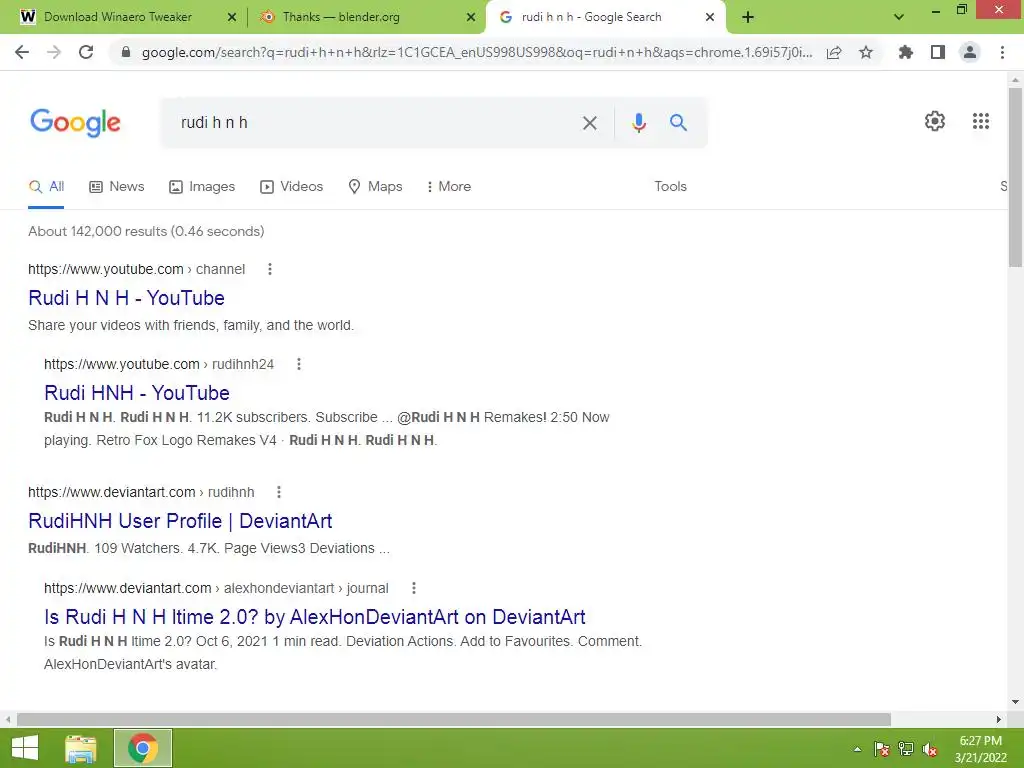Viewport: 1024px width, 768px height.
Task: Open options for youtube.com channel result
Action: pyautogui.click(x=270, y=269)
